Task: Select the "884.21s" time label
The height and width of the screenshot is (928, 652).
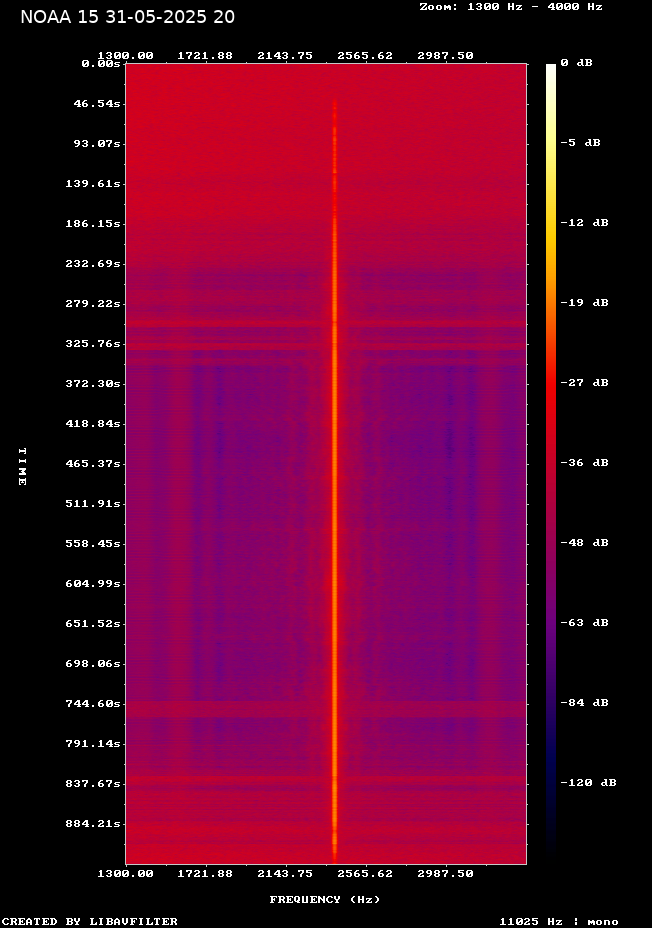Action: [93, 824]
